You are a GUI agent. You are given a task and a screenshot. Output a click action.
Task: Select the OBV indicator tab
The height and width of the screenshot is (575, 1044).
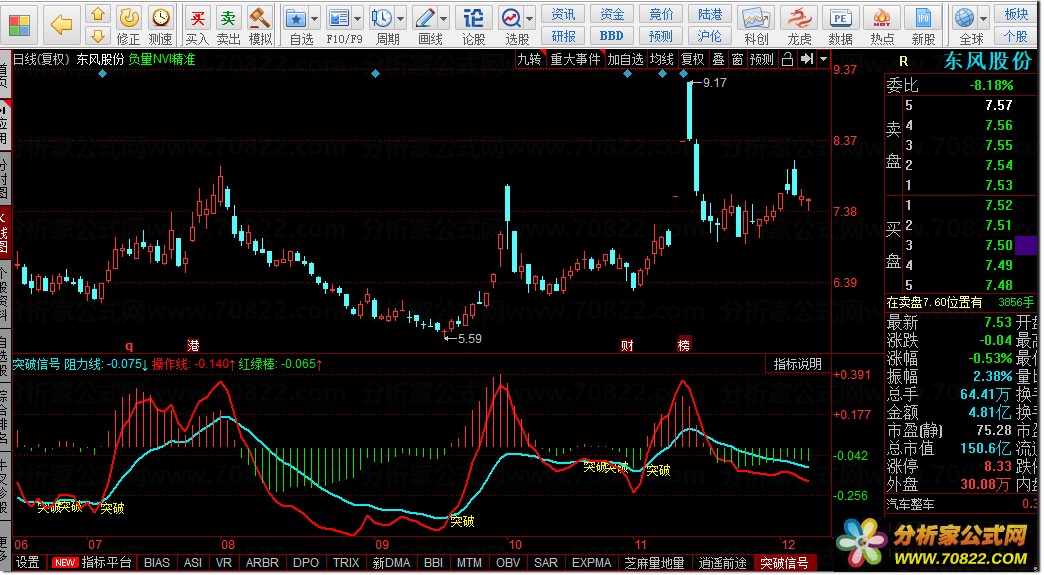point(507,563)
